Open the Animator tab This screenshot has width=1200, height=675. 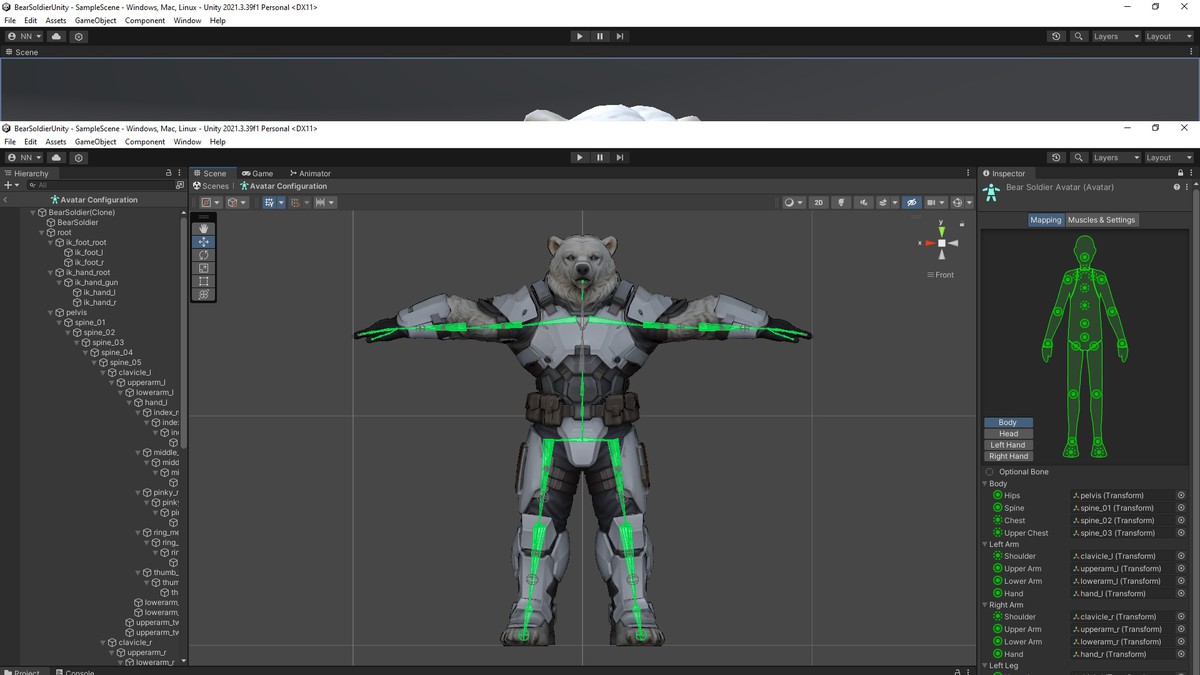click(310, 173)
